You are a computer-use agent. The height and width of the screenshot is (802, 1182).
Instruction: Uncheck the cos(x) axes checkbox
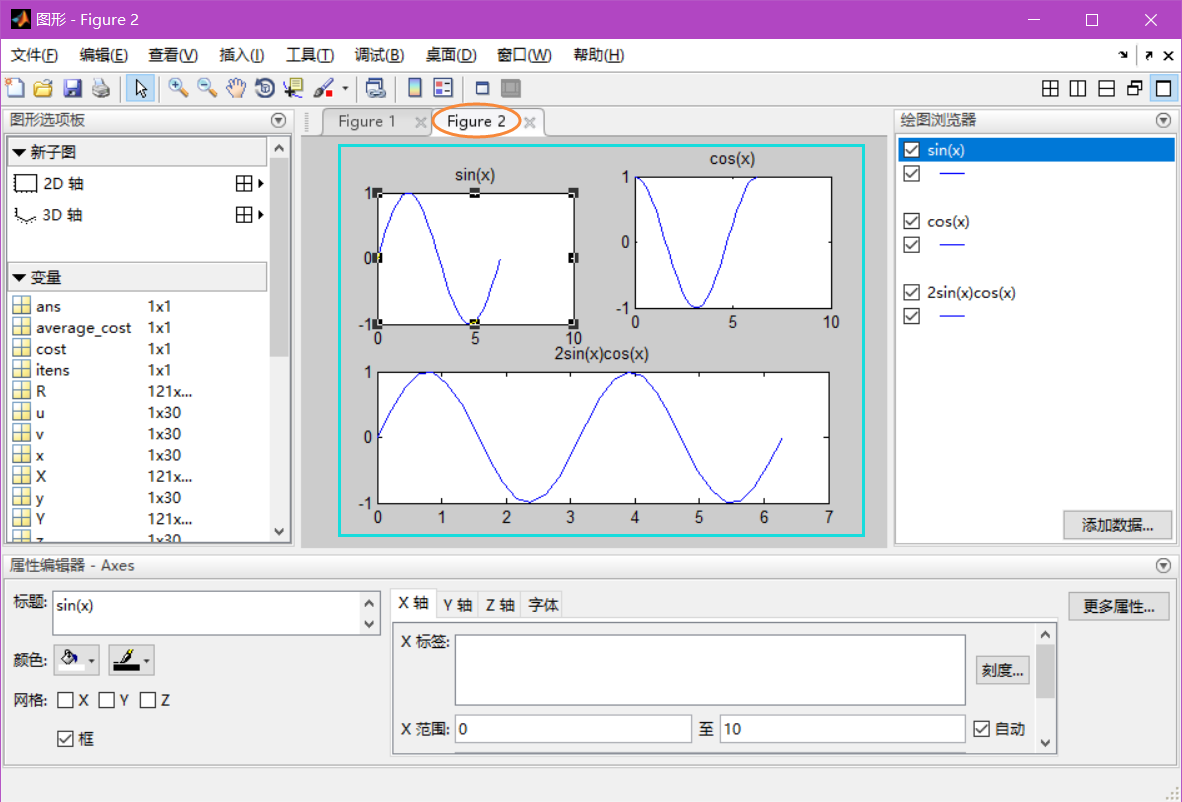click(x=912, y=221)
